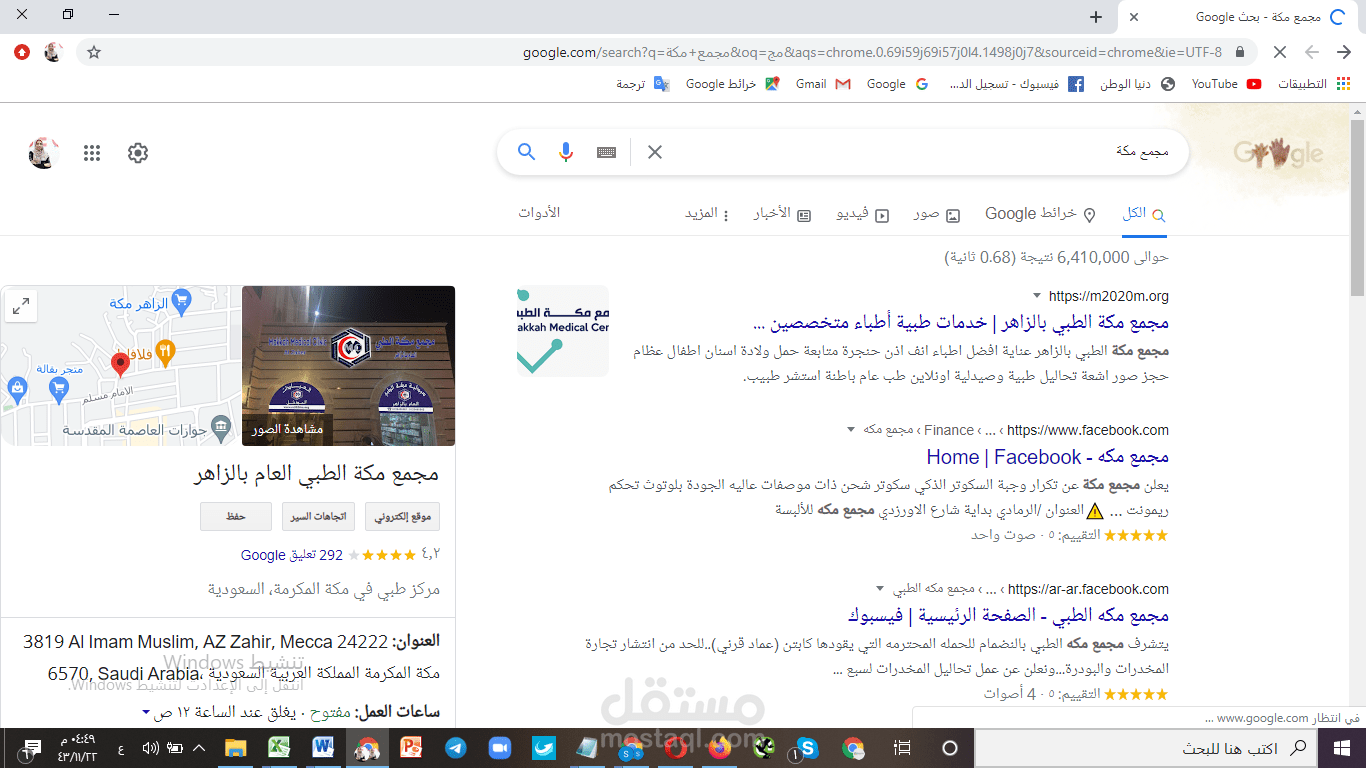
Task: Expand www.facebook.com result options arrow
Action: (x=851, y=430)
